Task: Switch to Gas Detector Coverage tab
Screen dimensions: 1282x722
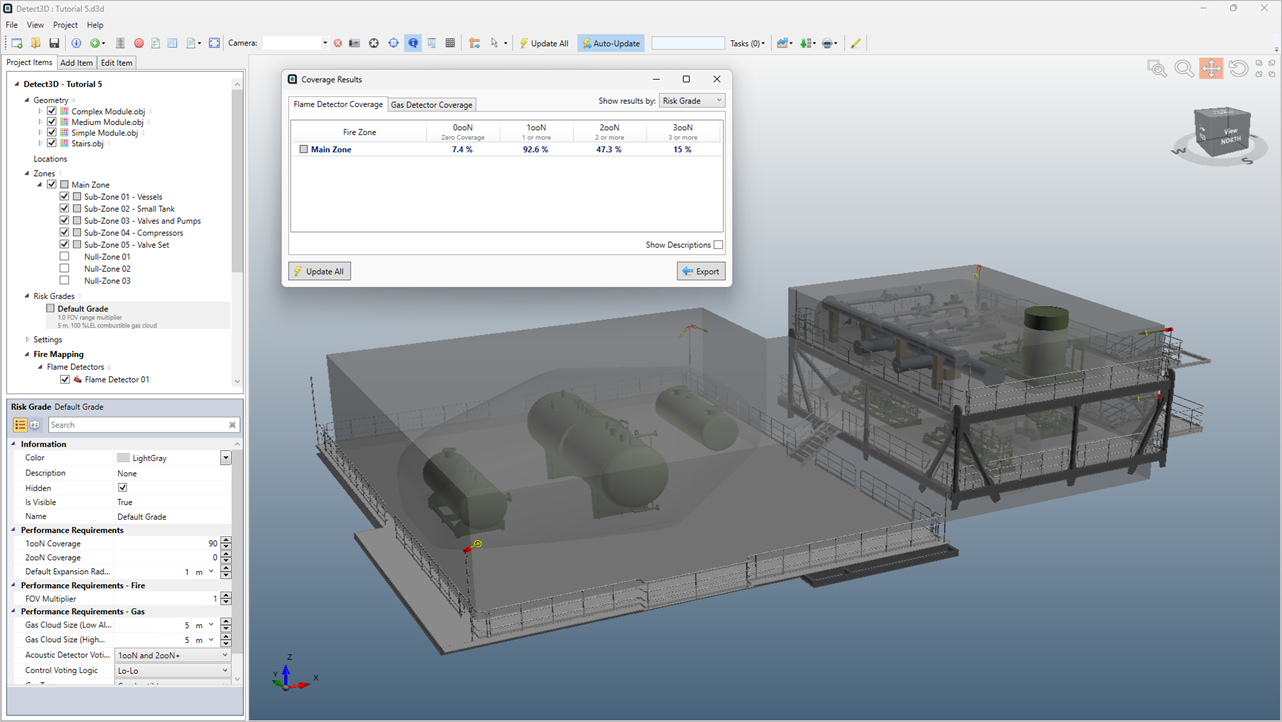Action: tap(432, 104)
